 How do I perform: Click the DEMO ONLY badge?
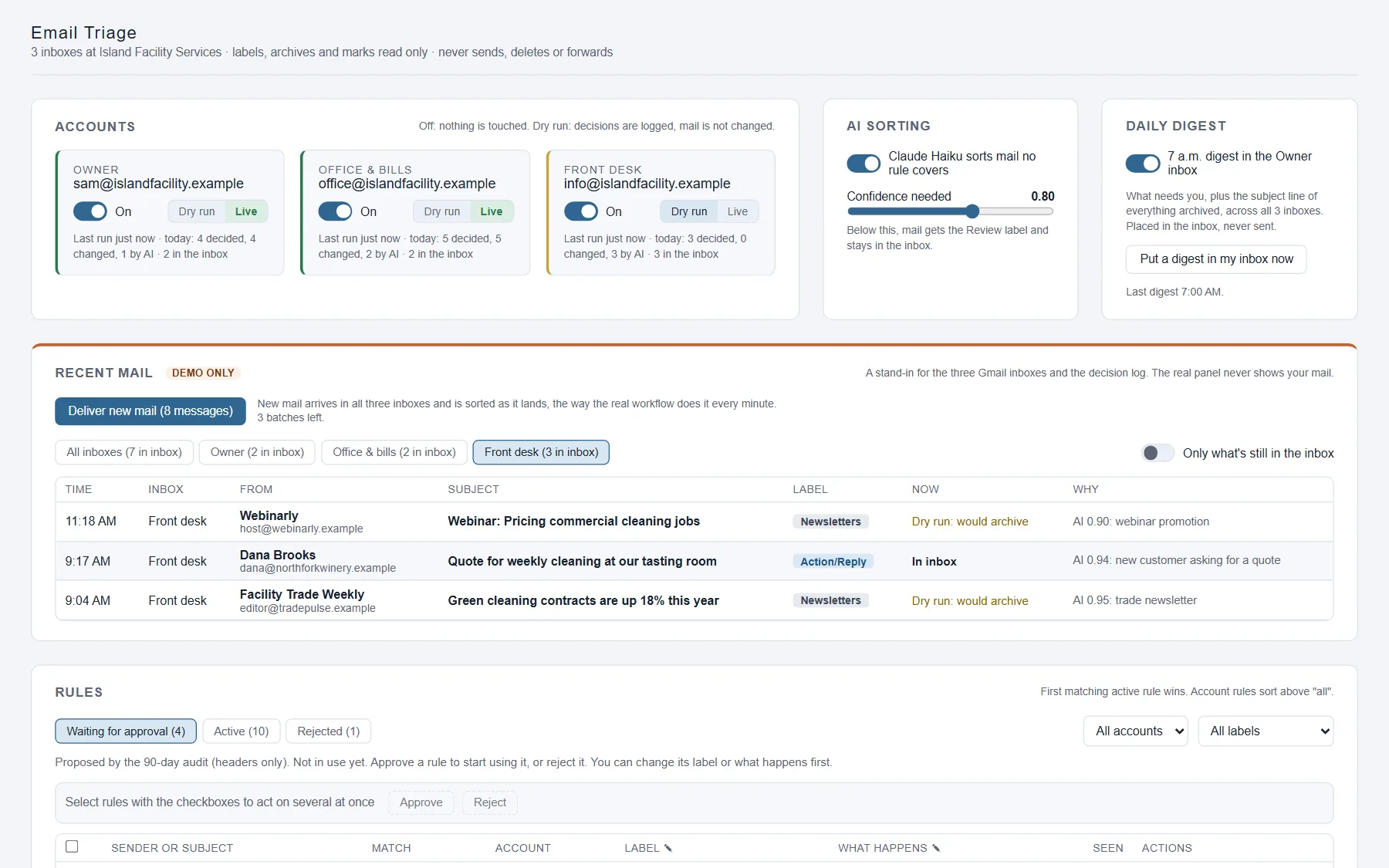203,373
